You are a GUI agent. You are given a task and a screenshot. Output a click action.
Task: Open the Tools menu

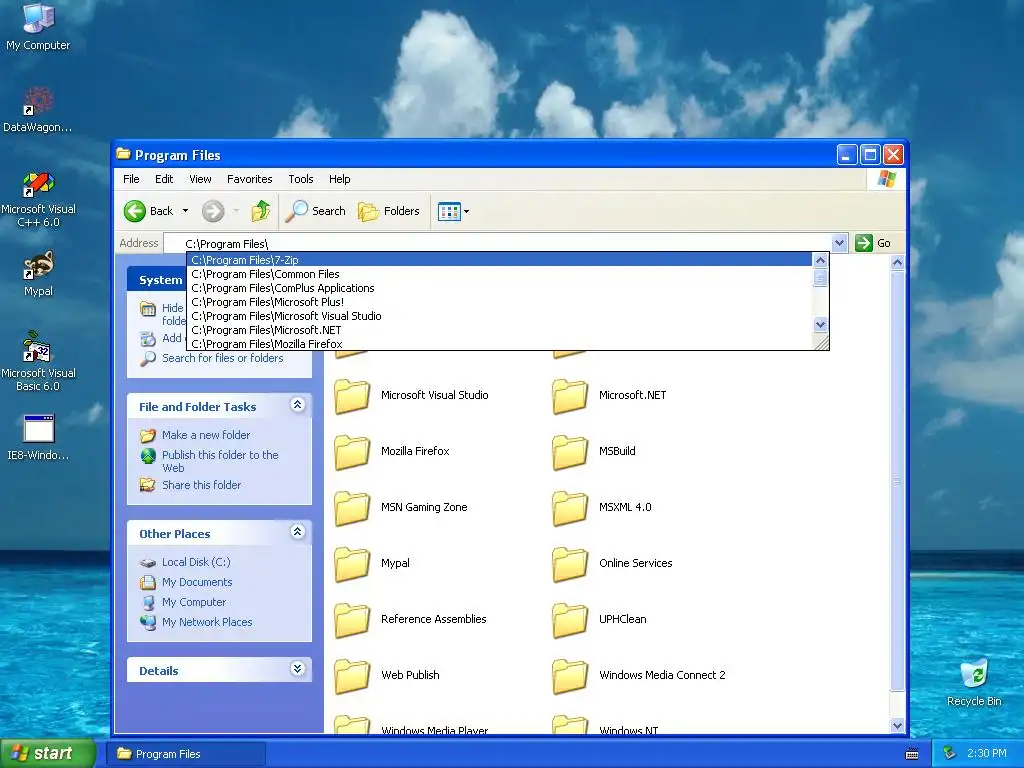[300, 179]
